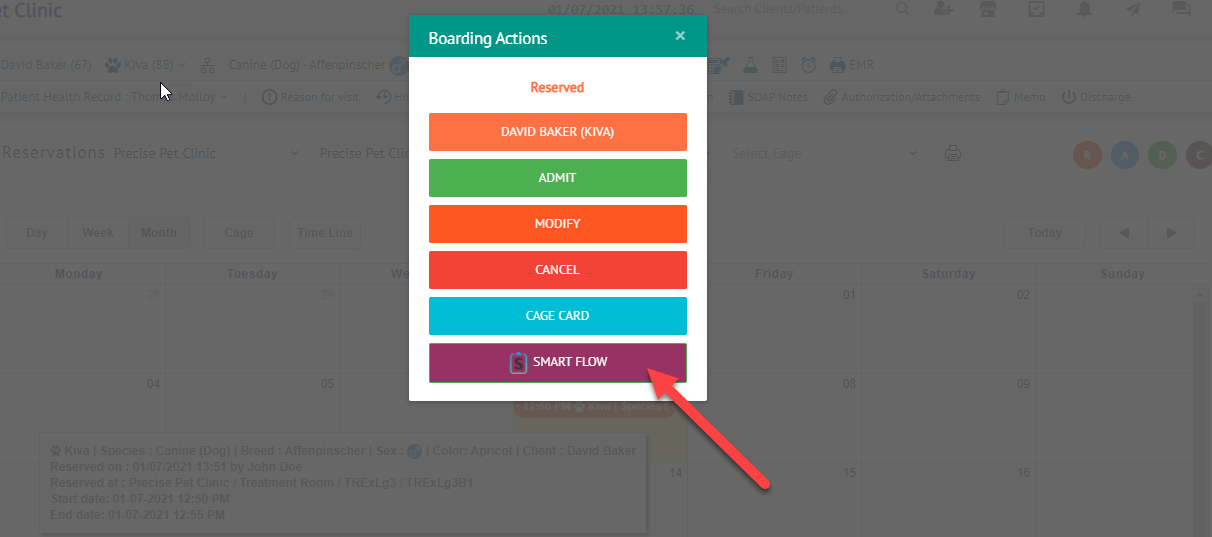Open David Baker (Kiva) client entry

pyautogui.click(x=558, y=132)
